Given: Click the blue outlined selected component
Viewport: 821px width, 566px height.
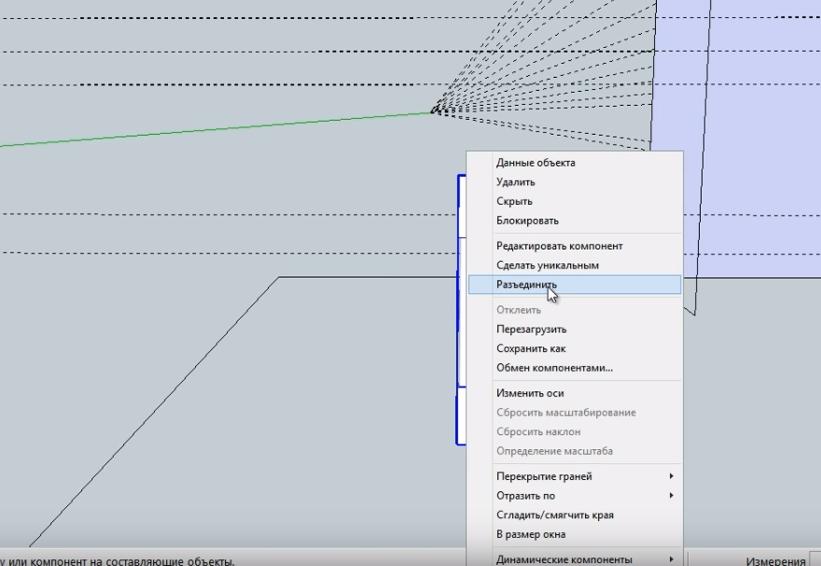Looking at the screenshot, I should click(459, 300).
